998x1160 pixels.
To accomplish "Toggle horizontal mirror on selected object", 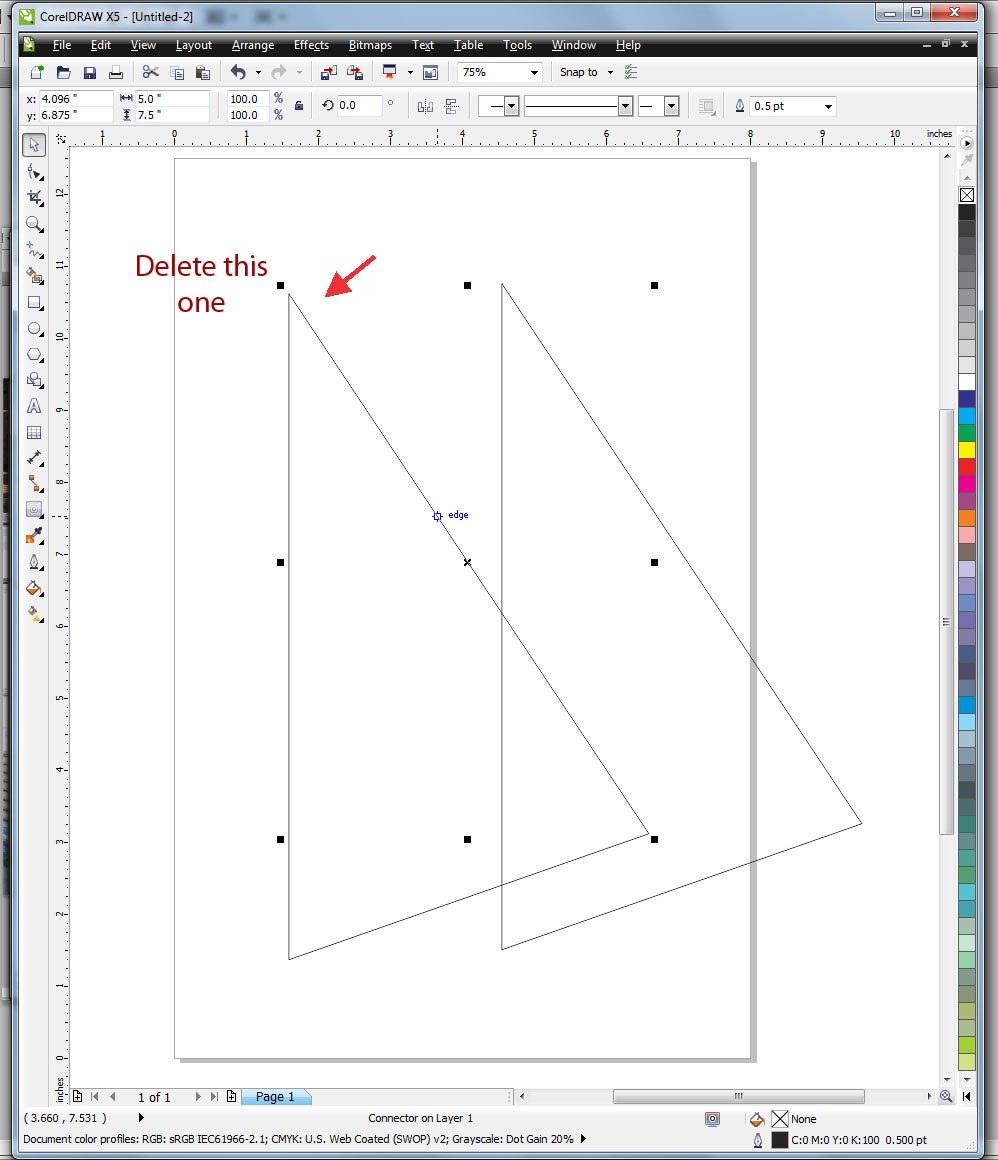I will 425,106.
